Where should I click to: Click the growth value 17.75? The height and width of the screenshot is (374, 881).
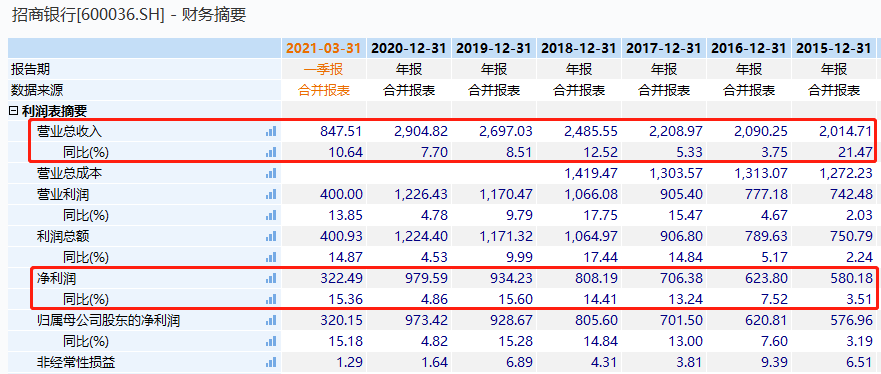tap(601, 216)
